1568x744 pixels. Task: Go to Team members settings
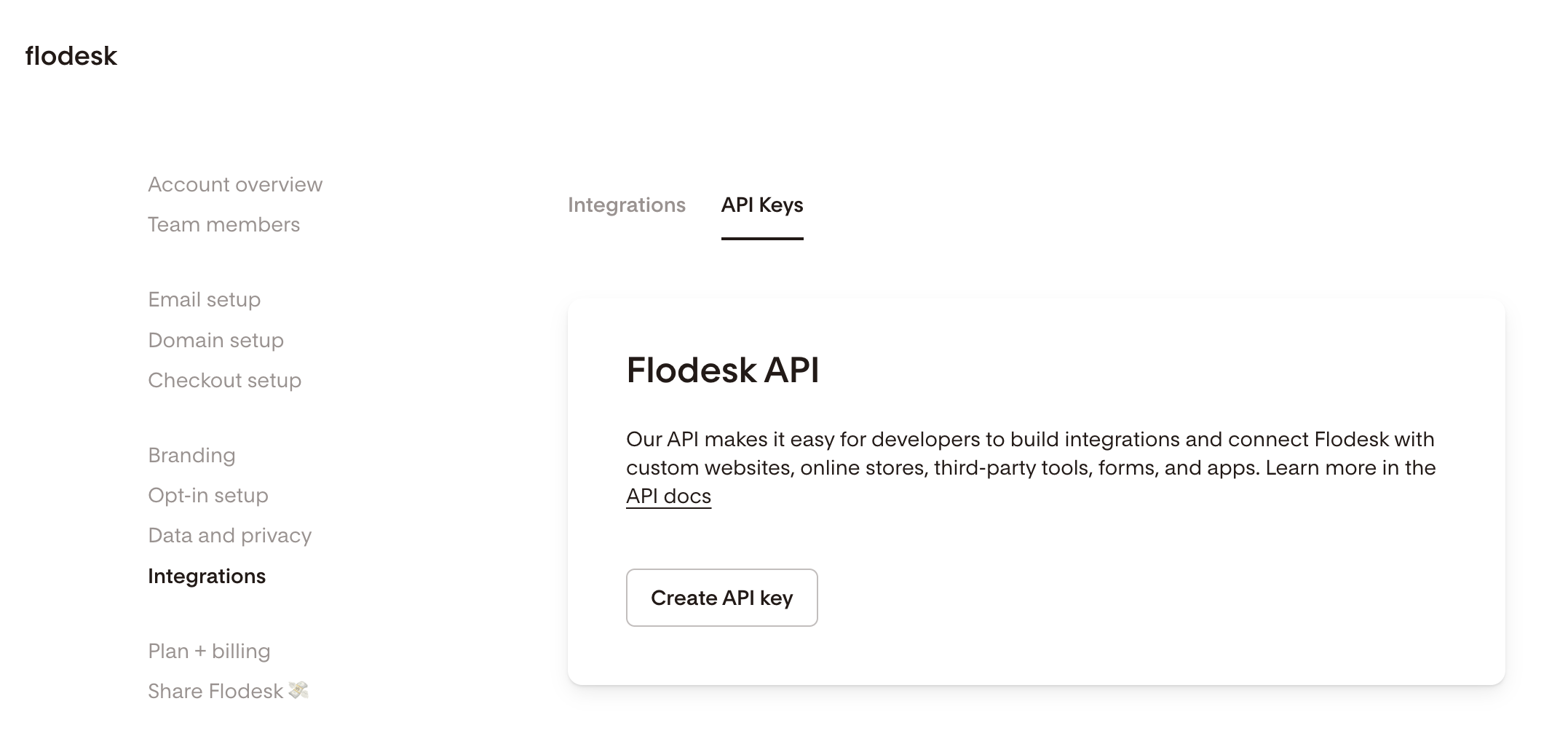(x=223, y=225)
